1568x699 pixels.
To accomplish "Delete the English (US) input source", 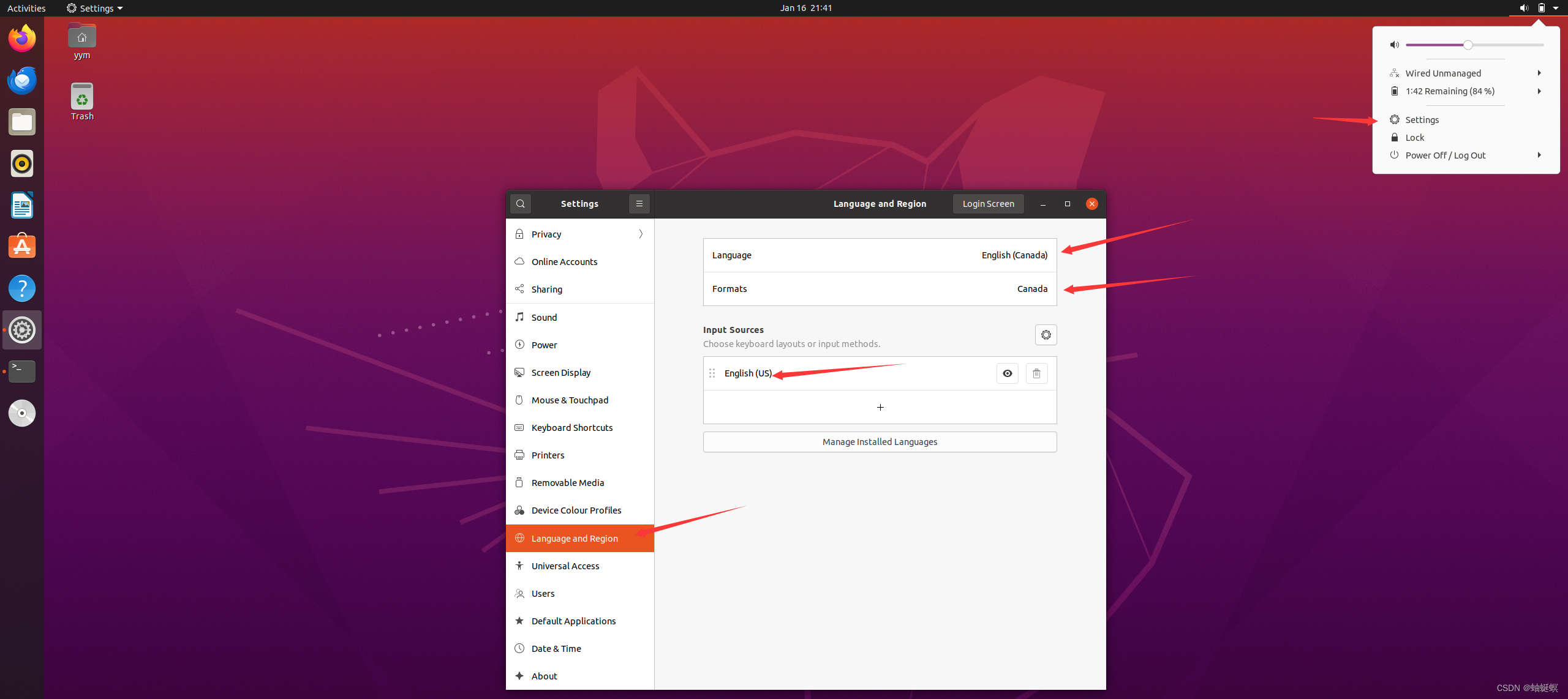I will point(1036,373).
